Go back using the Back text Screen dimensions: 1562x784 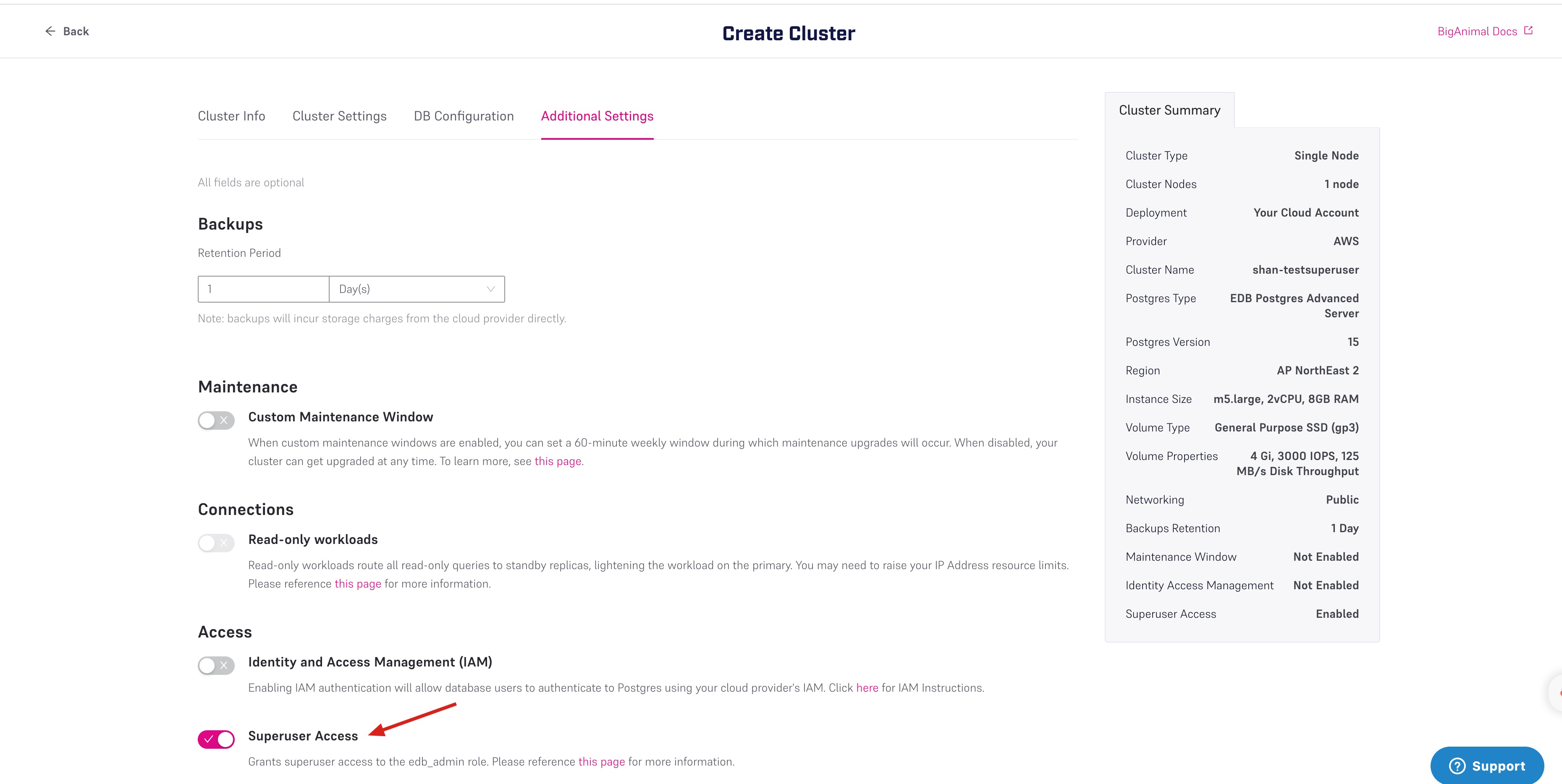76,31
